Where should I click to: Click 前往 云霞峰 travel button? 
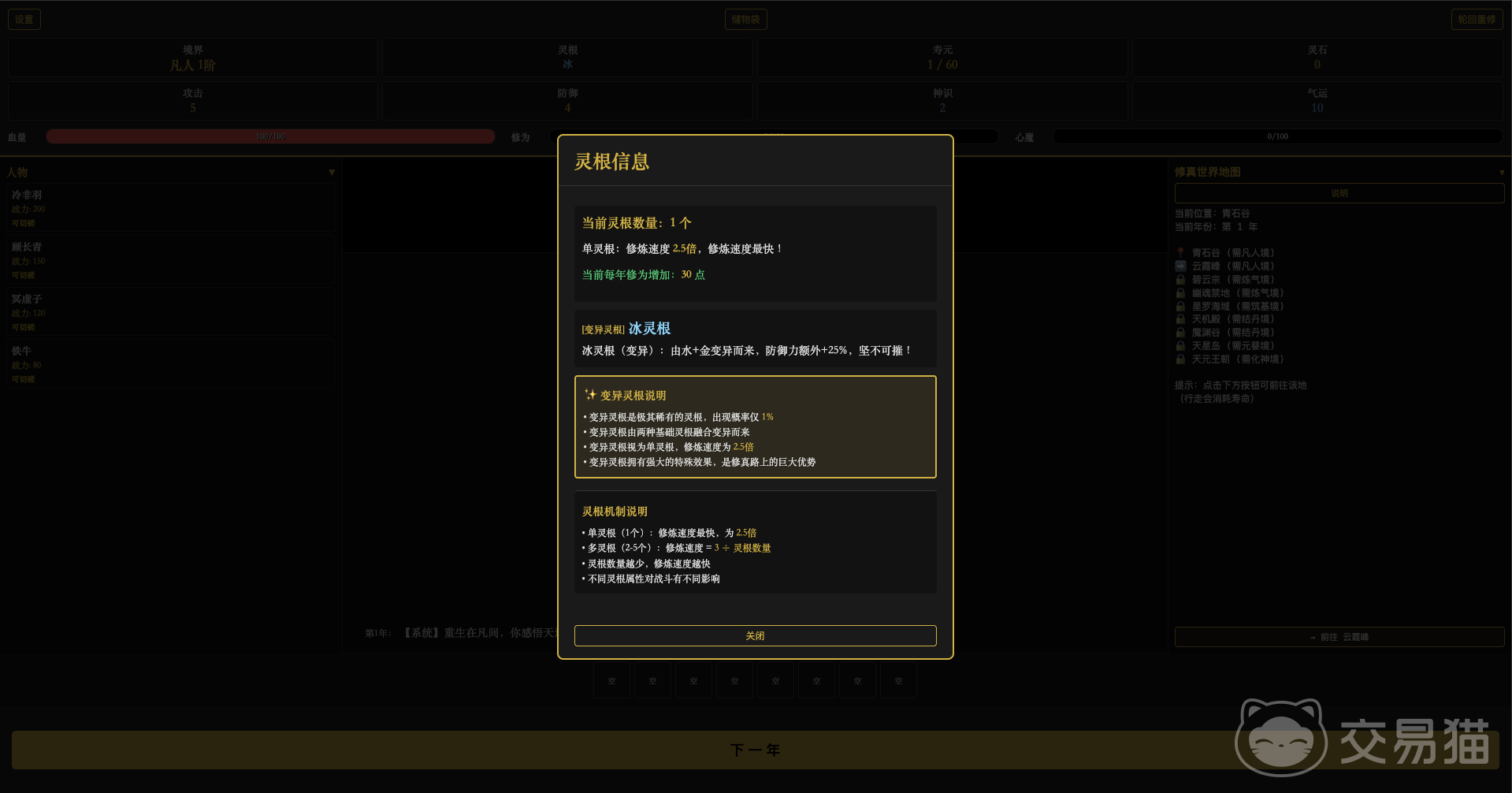[1339, 637]
